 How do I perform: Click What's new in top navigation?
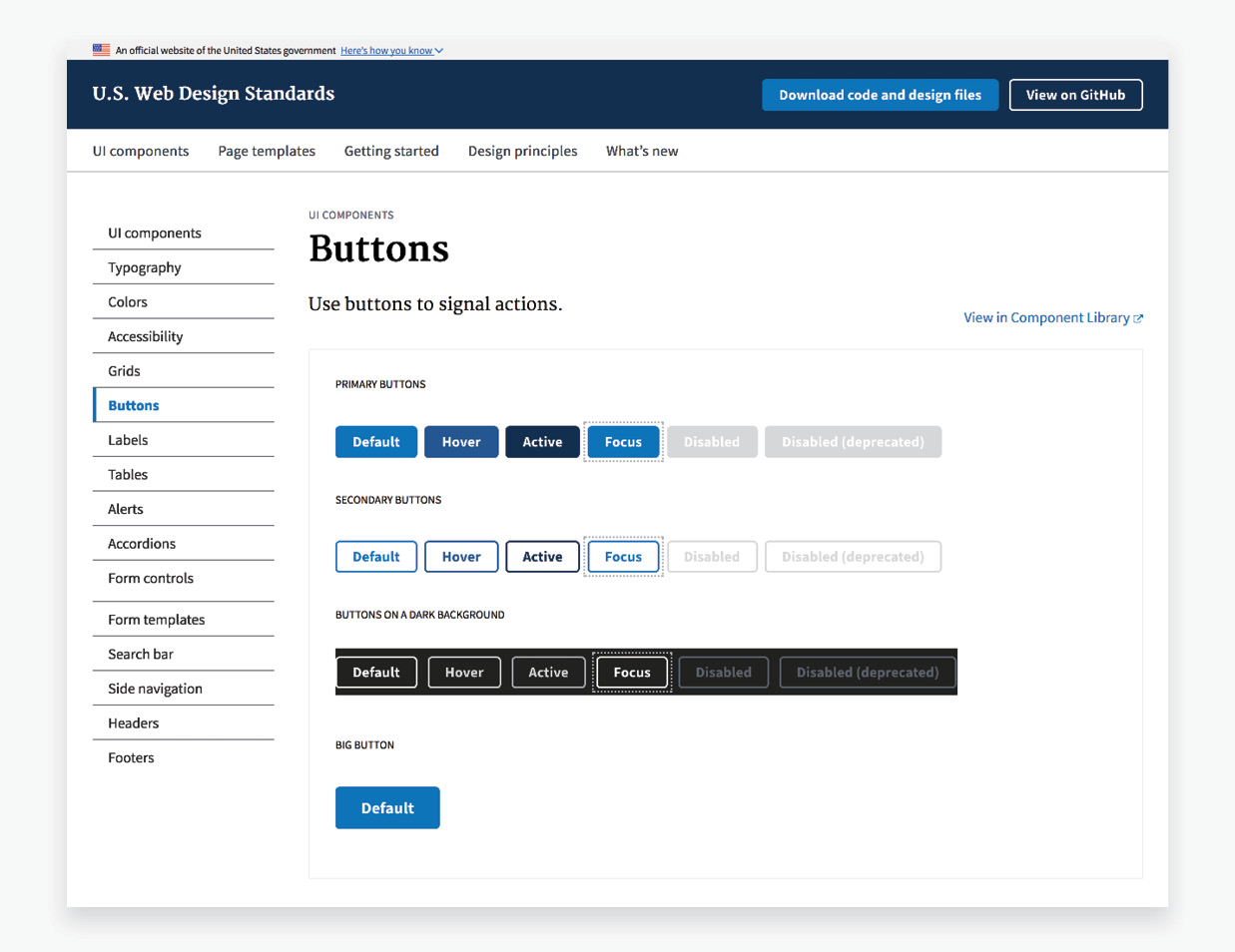(642, 151)
